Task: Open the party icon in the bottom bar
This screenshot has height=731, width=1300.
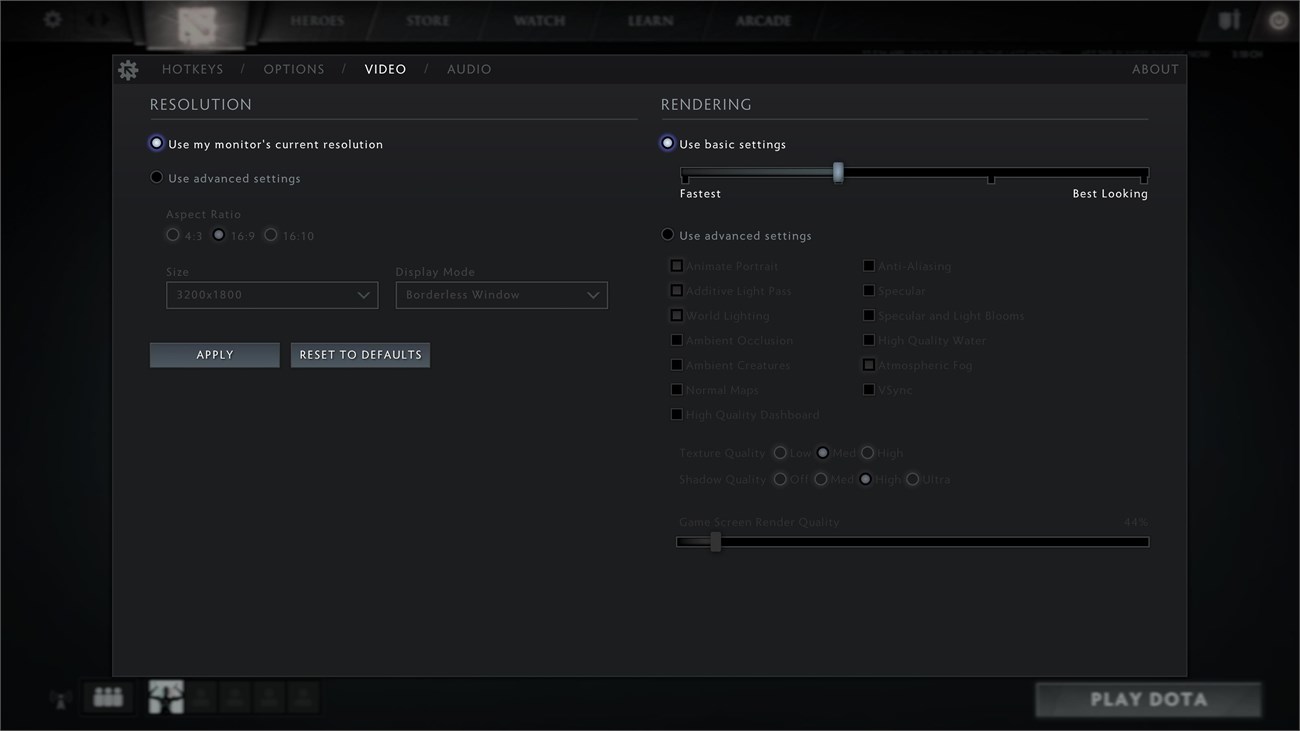Action: click(107, 697)
